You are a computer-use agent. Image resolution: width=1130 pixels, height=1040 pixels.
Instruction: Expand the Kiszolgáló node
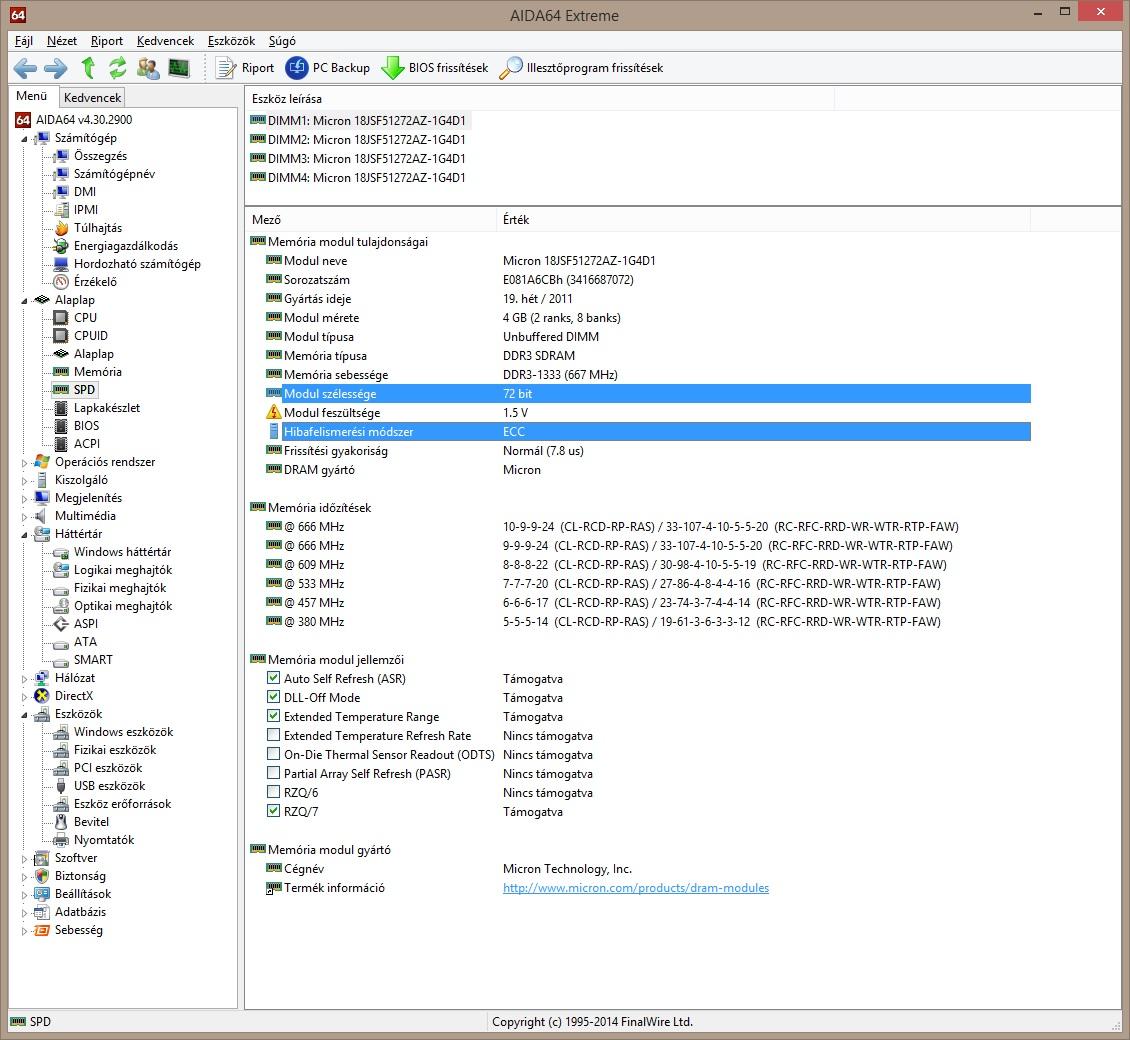point(25,481)
